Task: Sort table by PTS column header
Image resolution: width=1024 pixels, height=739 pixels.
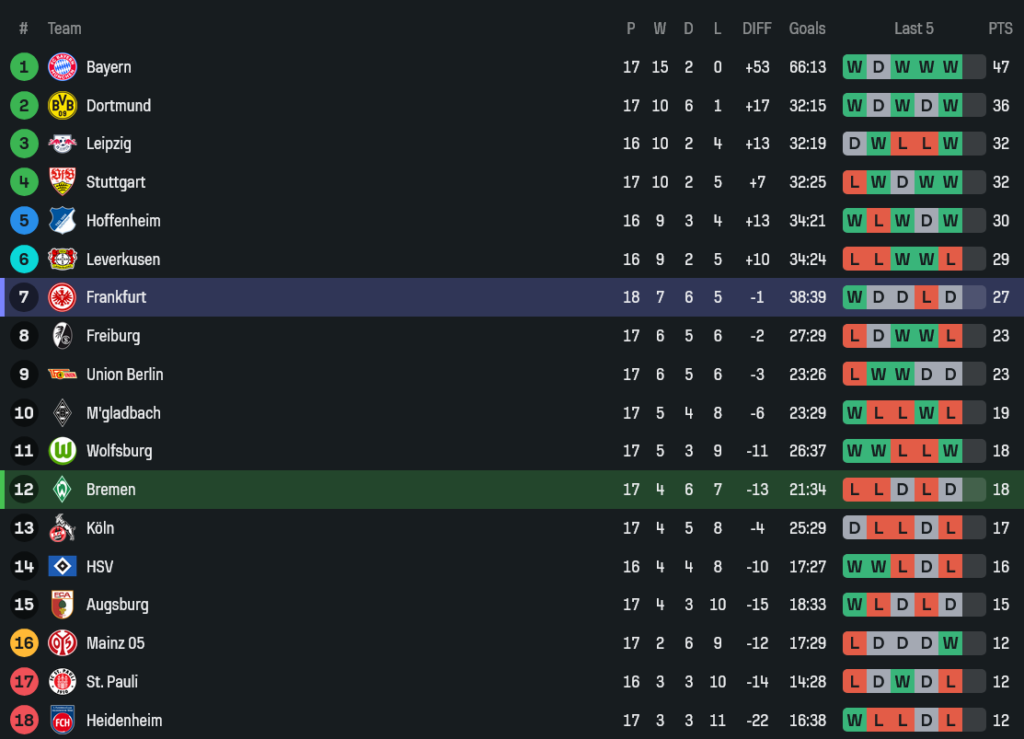Action: (1000, 29)
